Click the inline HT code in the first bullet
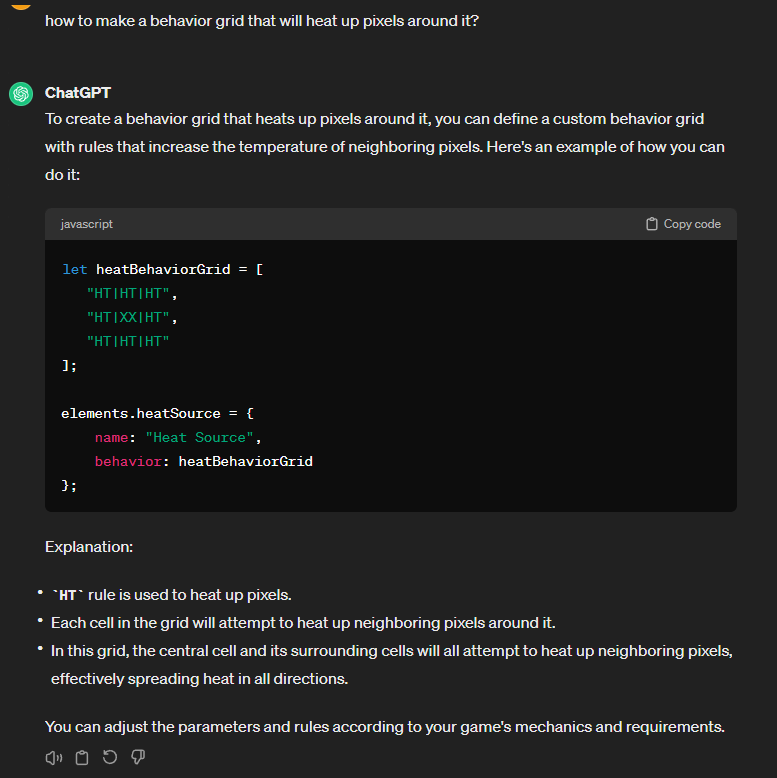This screenshot has height=778, width=777. 68,596
